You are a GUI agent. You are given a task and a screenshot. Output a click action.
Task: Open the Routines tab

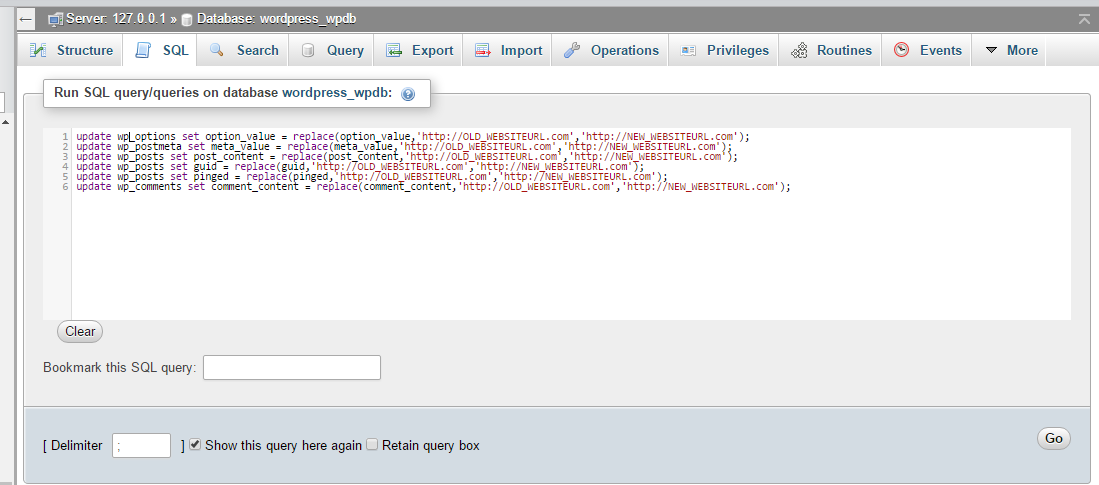coord(830,50)
